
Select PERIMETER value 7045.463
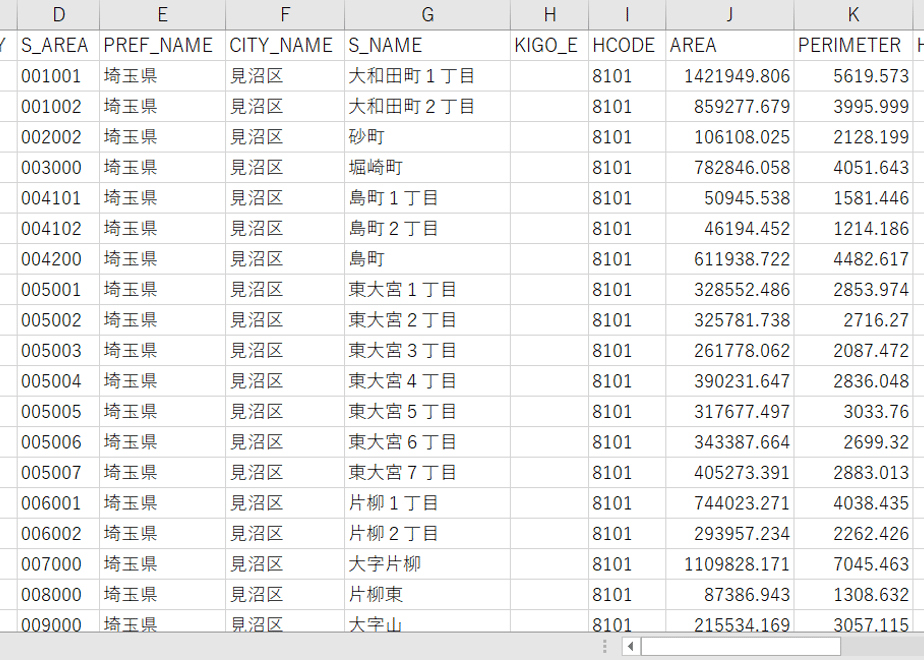click(x=853, y=564)
